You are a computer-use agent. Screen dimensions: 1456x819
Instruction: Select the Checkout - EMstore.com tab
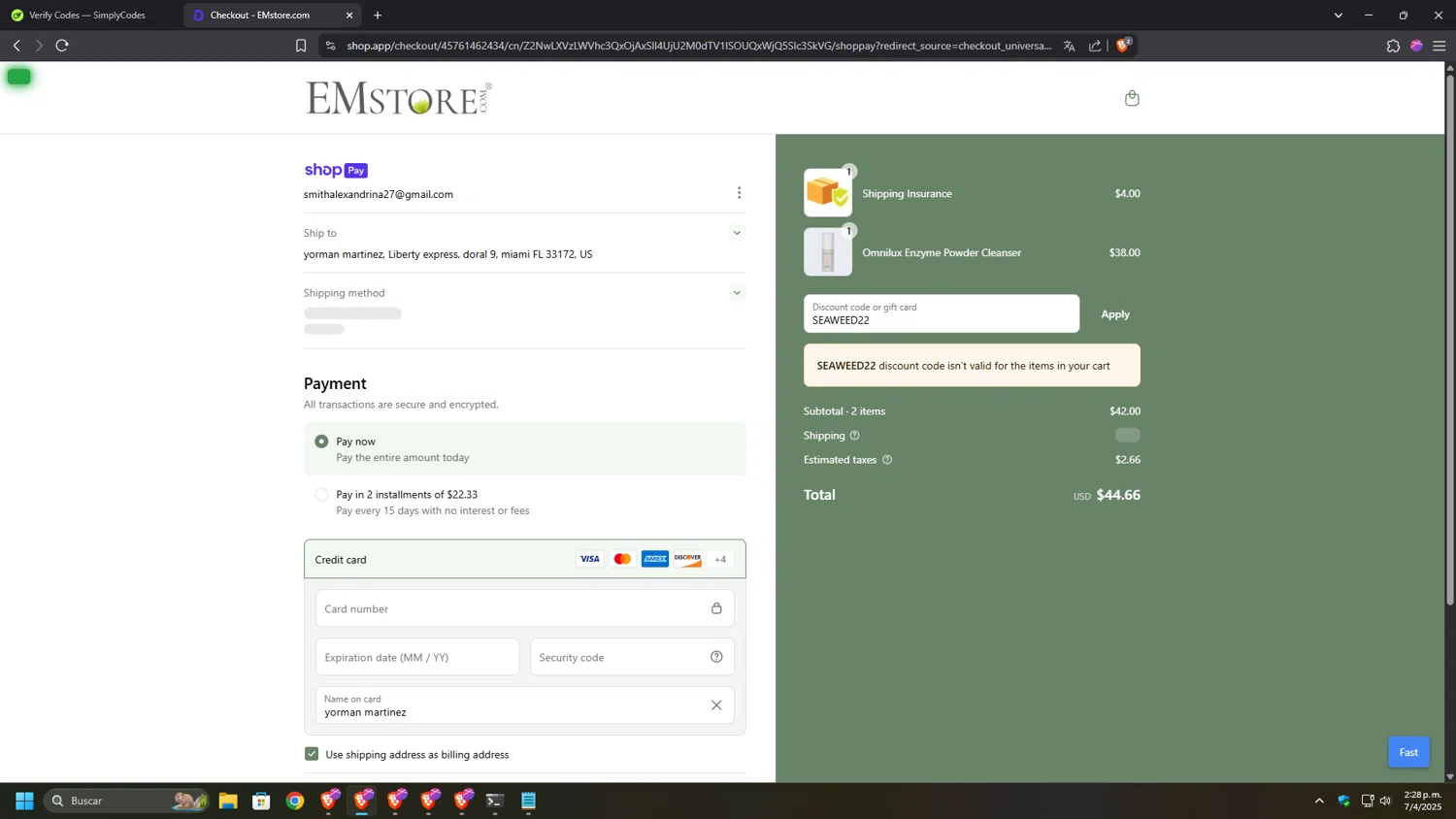point(262,16)
